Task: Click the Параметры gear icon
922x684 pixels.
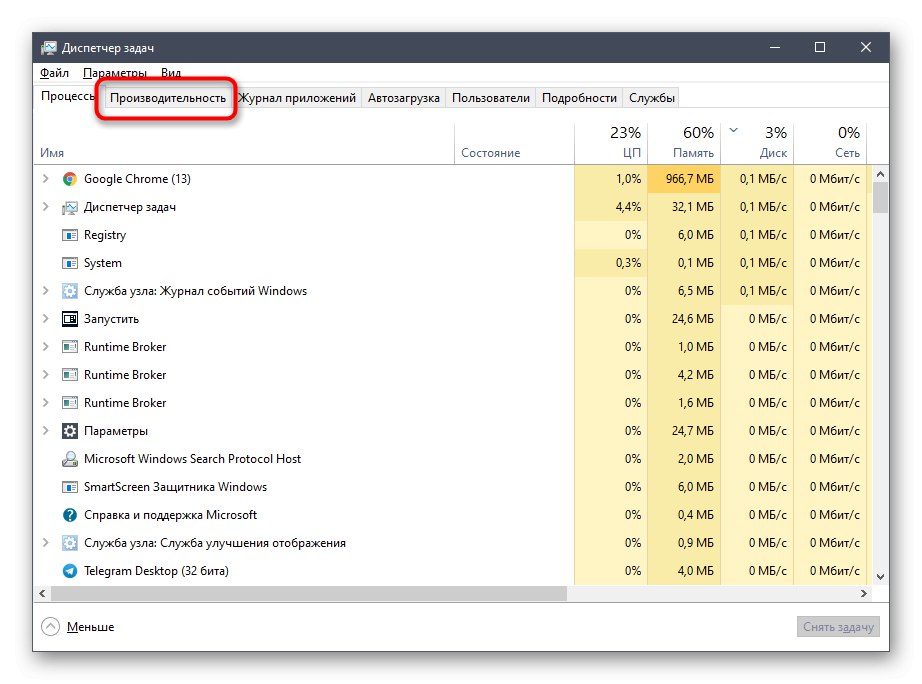Action: [70, 431]
